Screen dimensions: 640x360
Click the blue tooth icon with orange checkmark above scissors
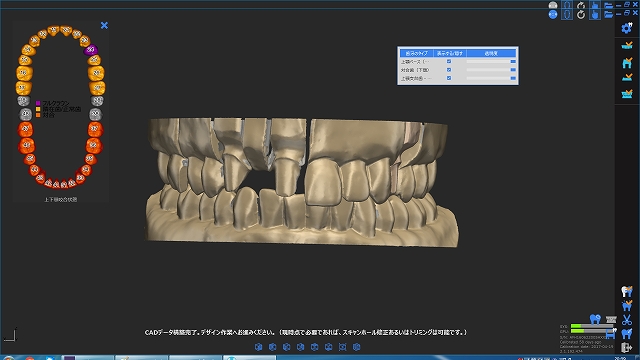click(627, 305)
